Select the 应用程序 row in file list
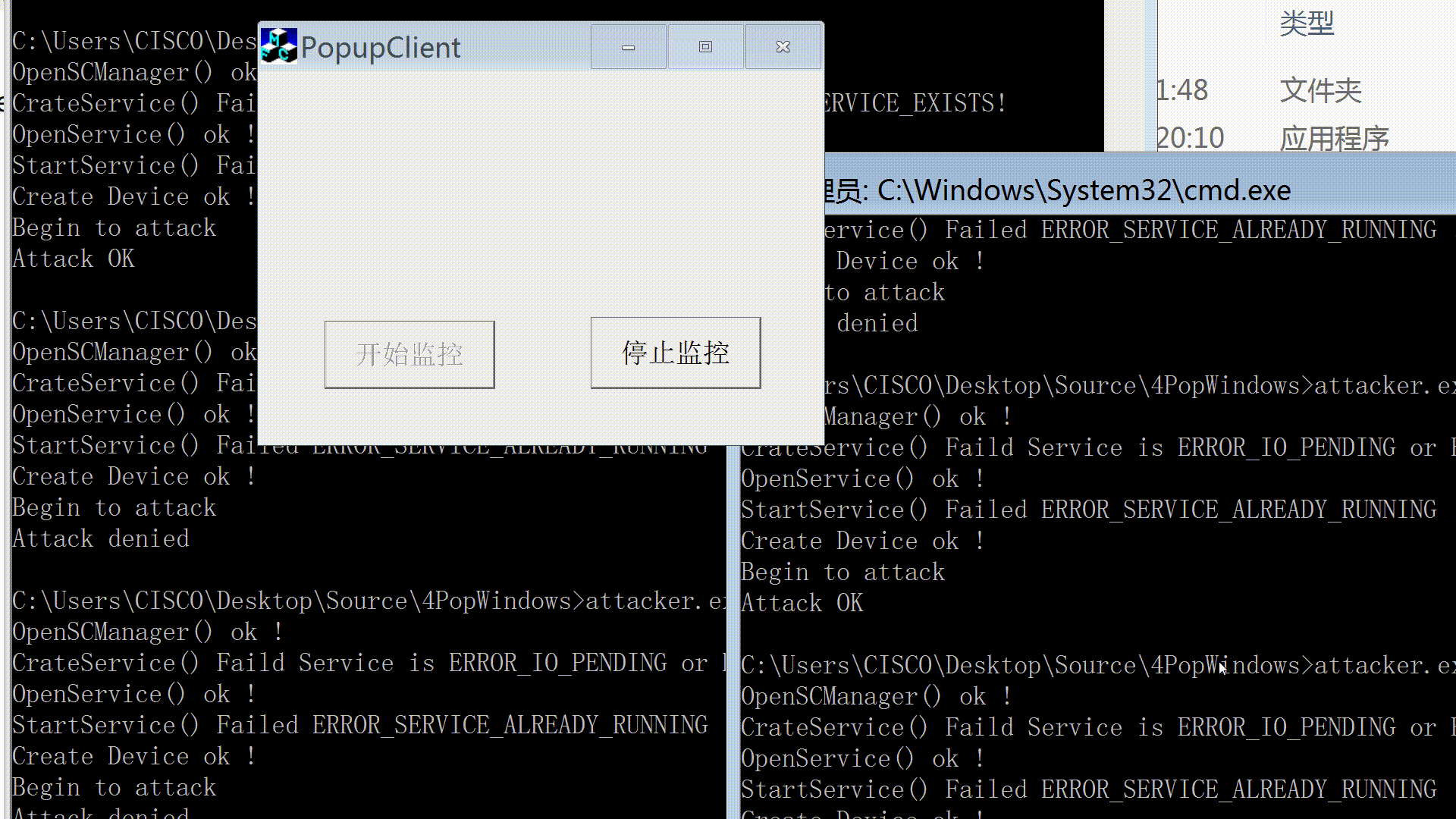Screen dimensions: 1456x819 [x=1334, y=139]
